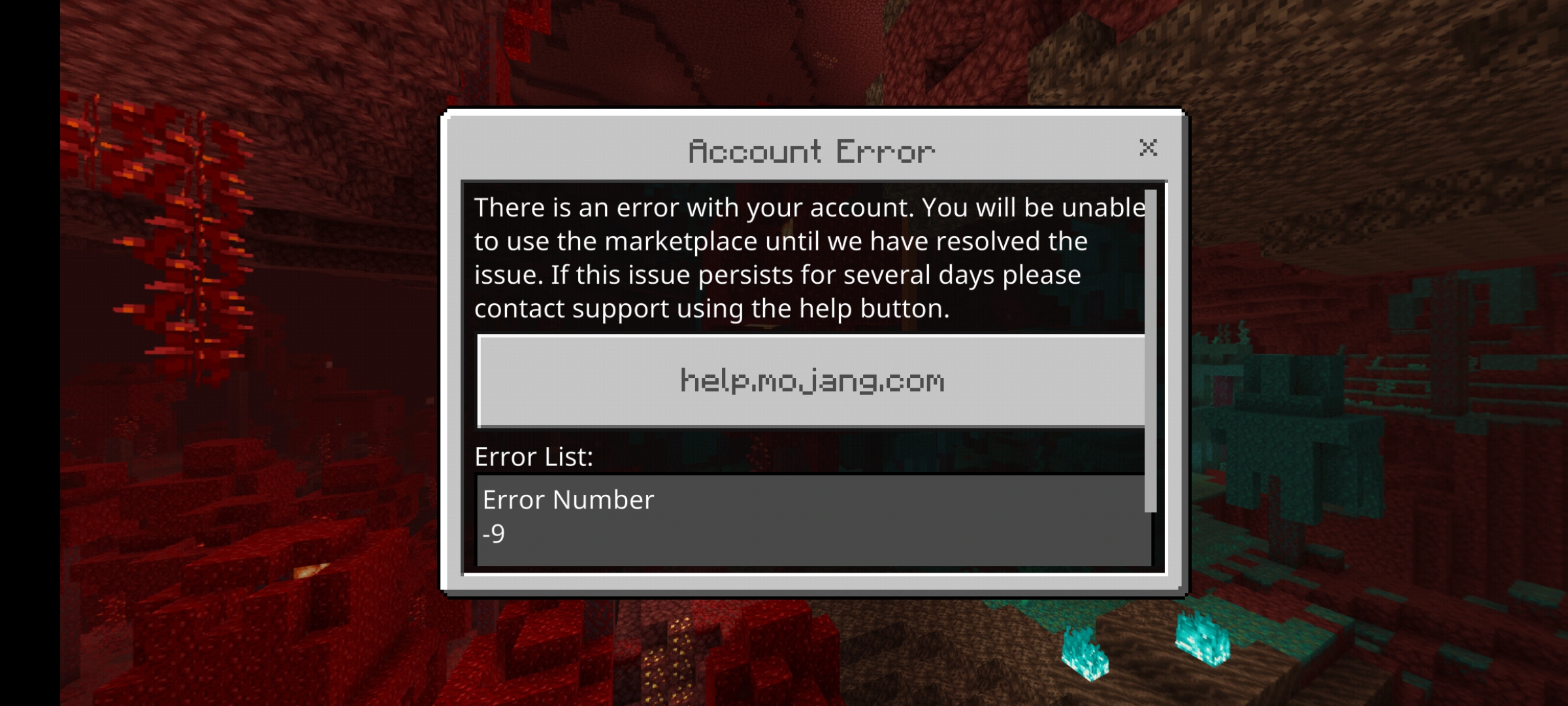The width and height of the screenshot is (1568, 706).
Task: Click the right blue soul fire flame
Action: [1202, 637]
